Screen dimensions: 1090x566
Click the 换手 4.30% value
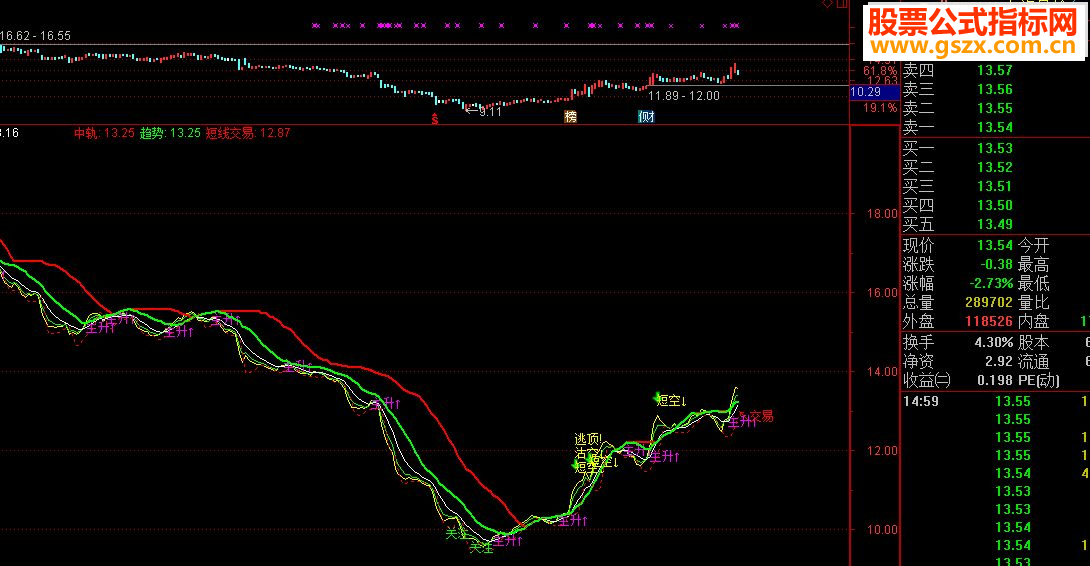[994, 342]
